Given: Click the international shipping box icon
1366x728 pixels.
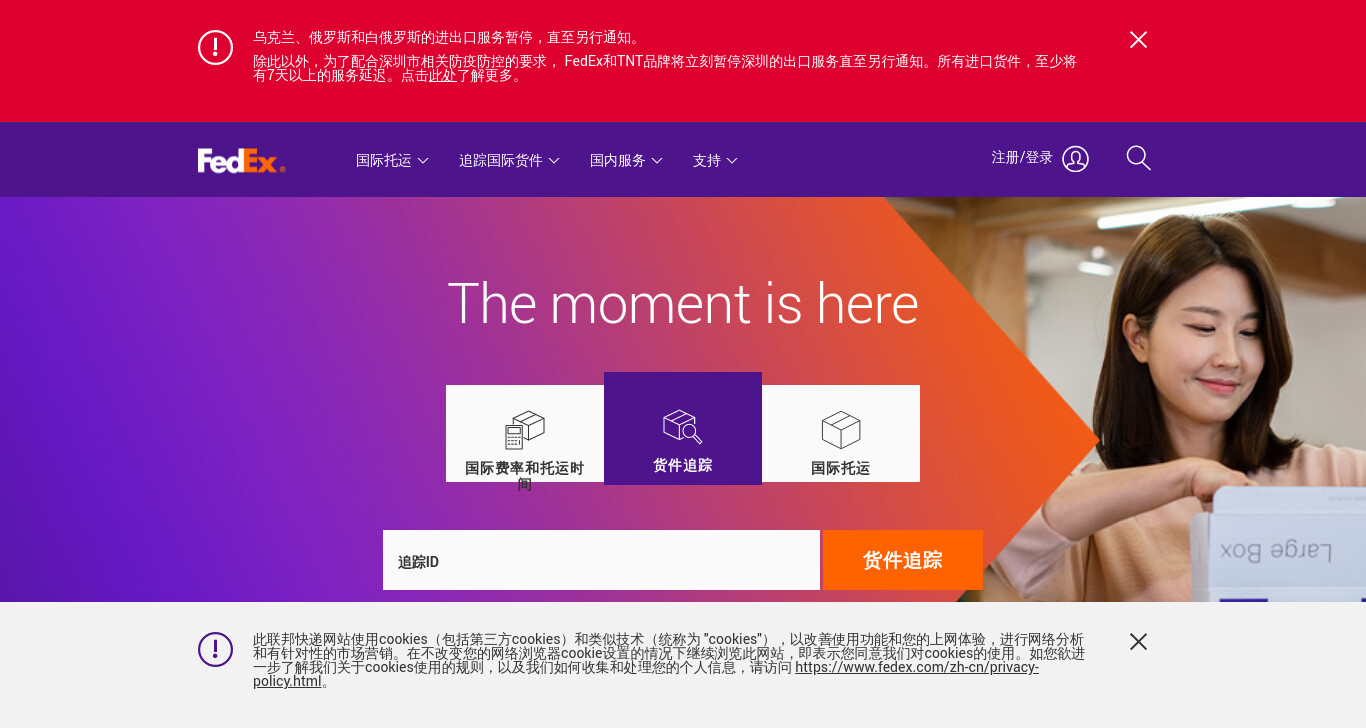Looking at the screenshot, I should 841,430.
